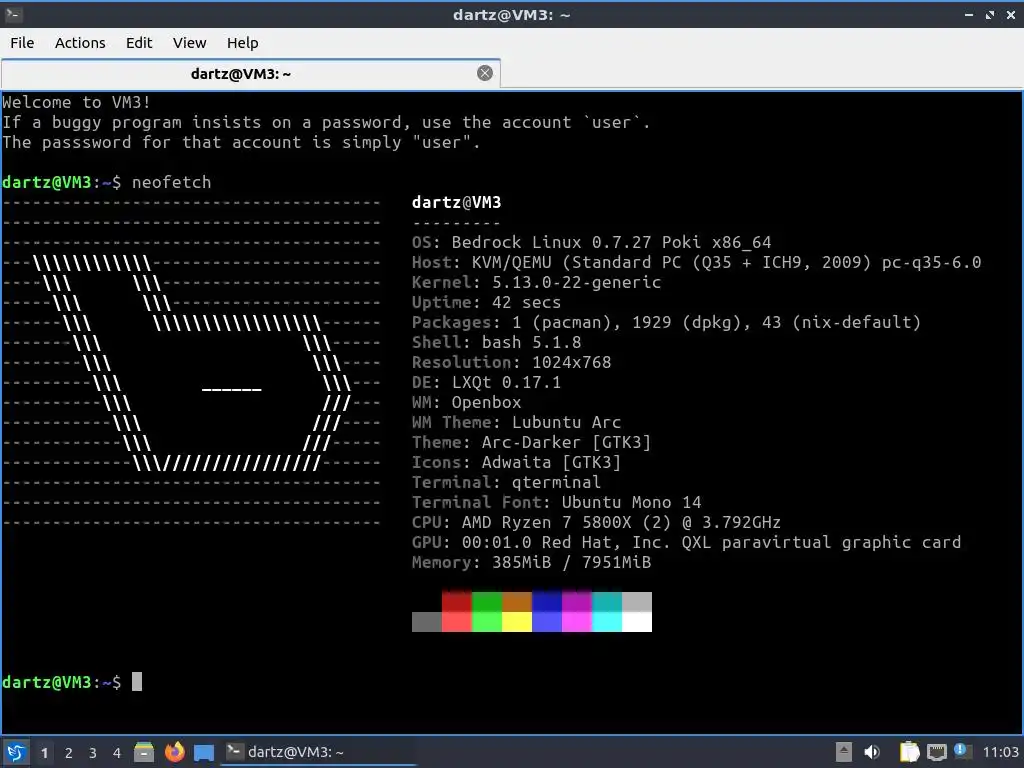Switch to workspace 1
The height and width of the screenshot is (768, 1024).
(44, 753)
